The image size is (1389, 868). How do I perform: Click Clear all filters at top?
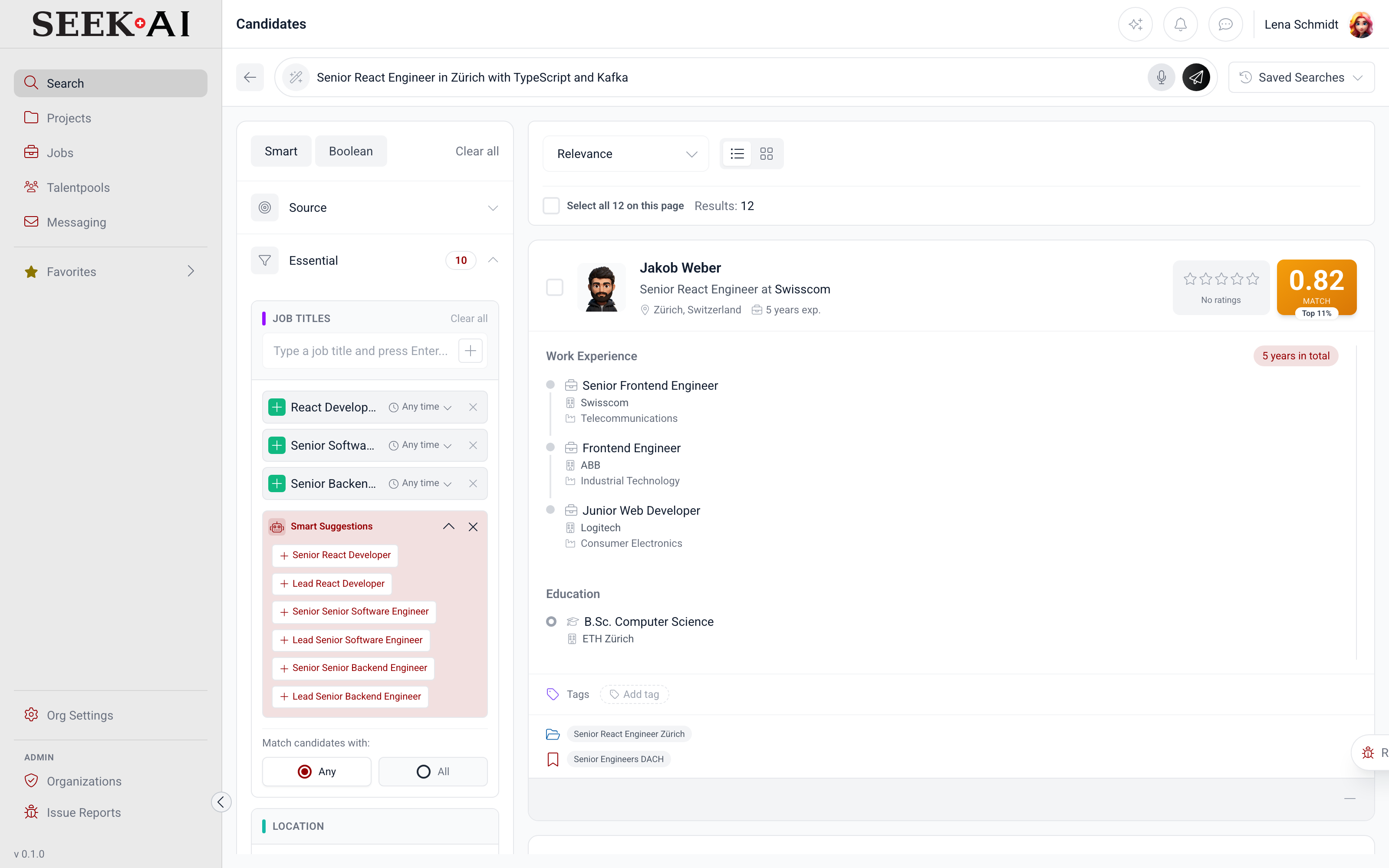477,151
